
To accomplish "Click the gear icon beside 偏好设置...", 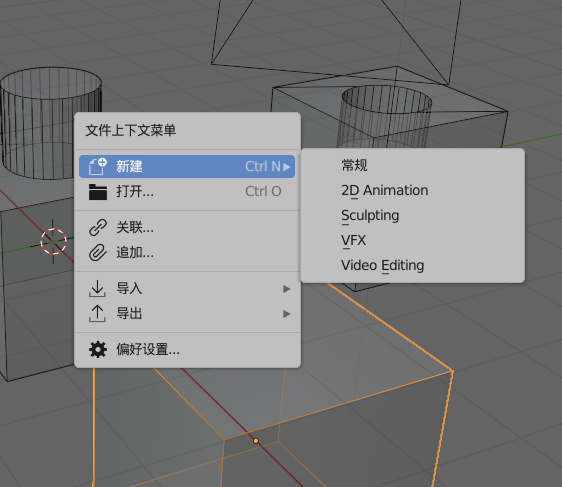I will [x=98, y=349].
